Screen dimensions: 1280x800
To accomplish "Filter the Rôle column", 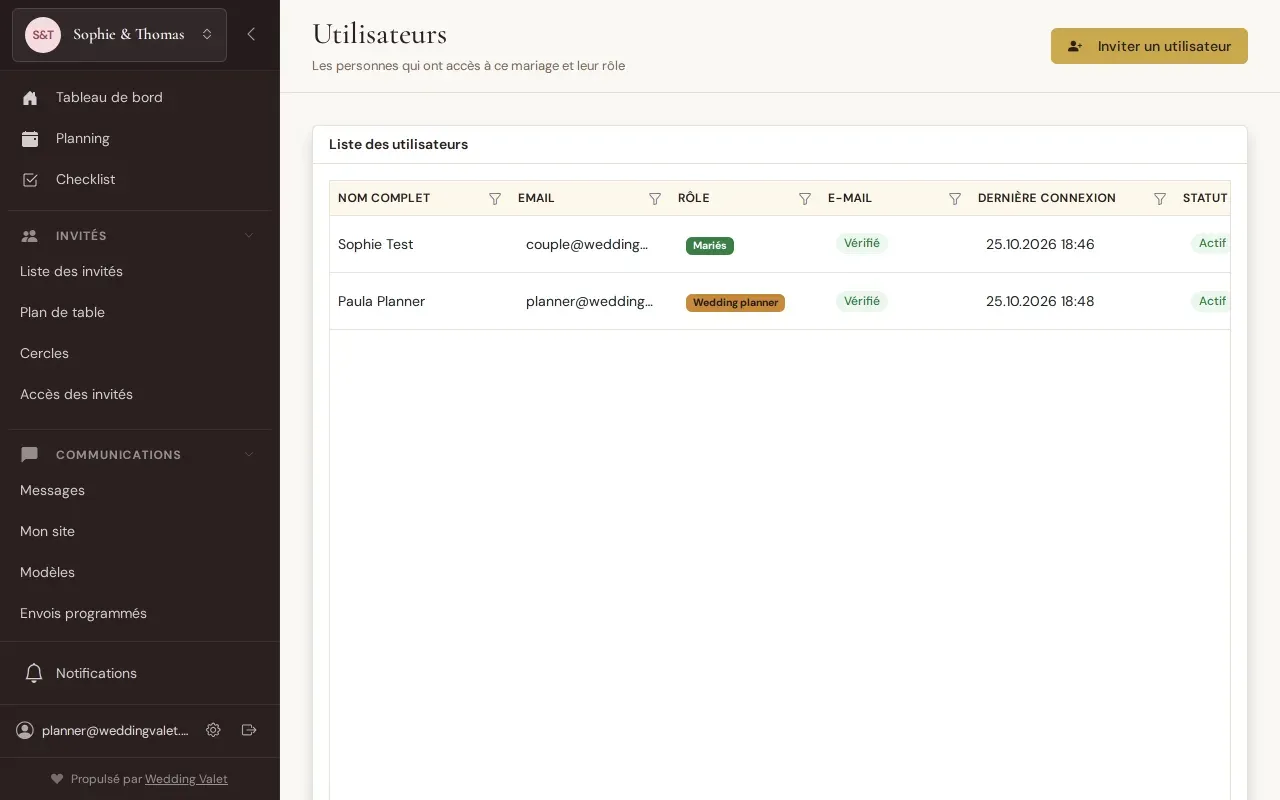I will click(x=805, y=199).
